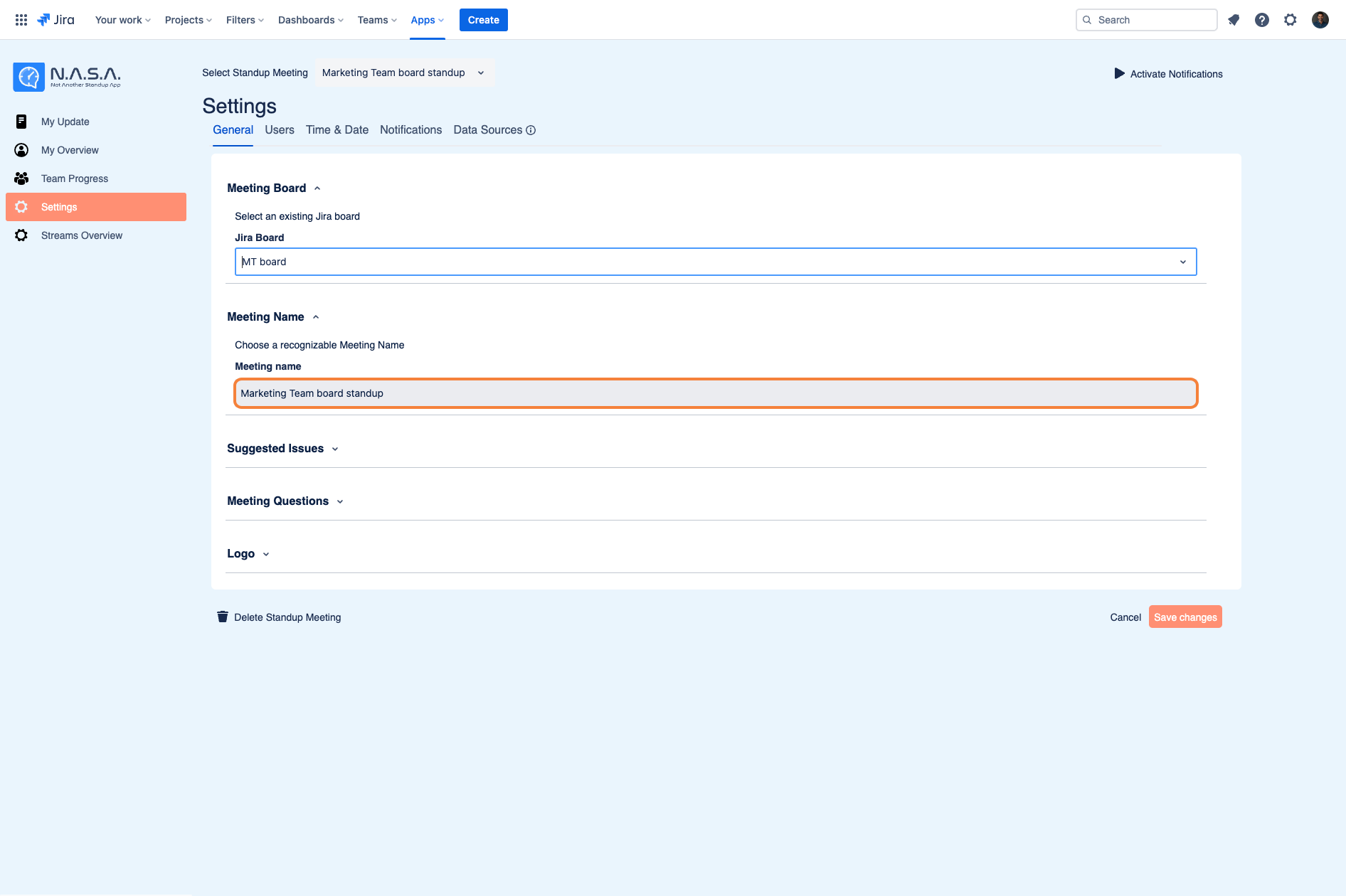This screenshot has height=896, width=1346.
Task: Open the Dashboards dropdown menu
Action: pyautogui.click(x=311, y=20)
